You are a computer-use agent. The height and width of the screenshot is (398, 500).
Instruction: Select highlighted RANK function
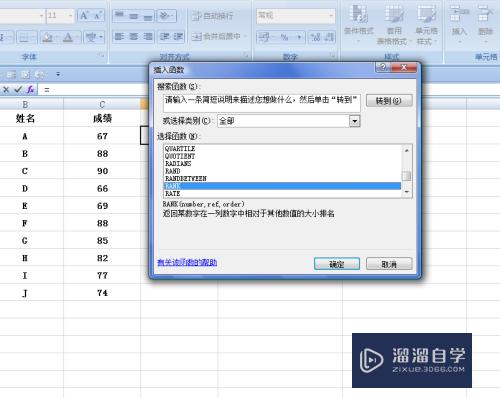(x=283, y=186)
